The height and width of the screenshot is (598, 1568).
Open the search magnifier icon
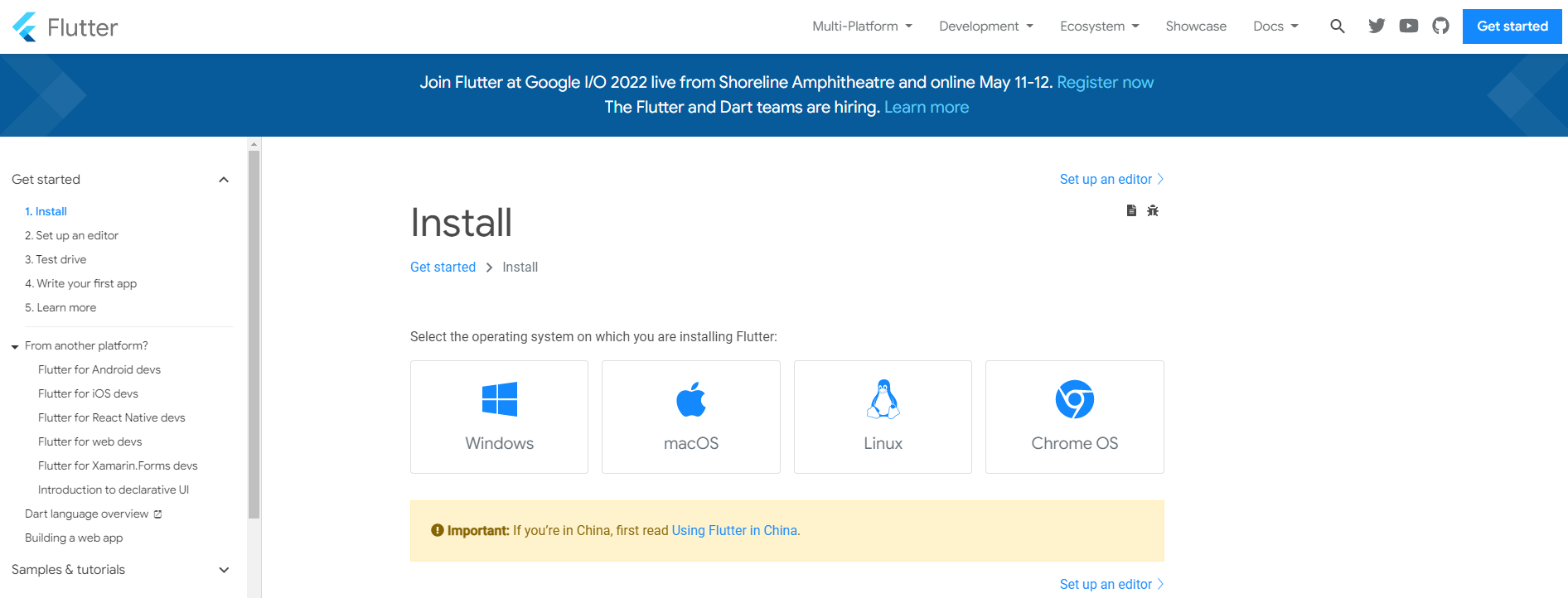[1337, 27]
